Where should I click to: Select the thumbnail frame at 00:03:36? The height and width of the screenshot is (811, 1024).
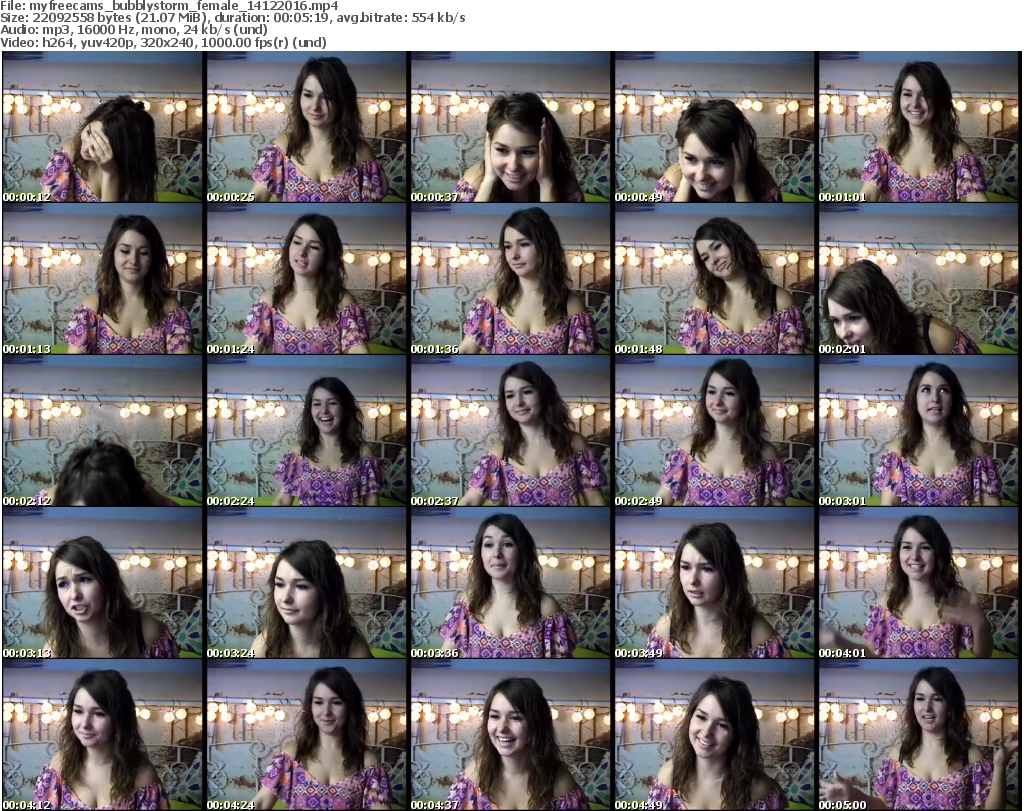click(511, 583)
